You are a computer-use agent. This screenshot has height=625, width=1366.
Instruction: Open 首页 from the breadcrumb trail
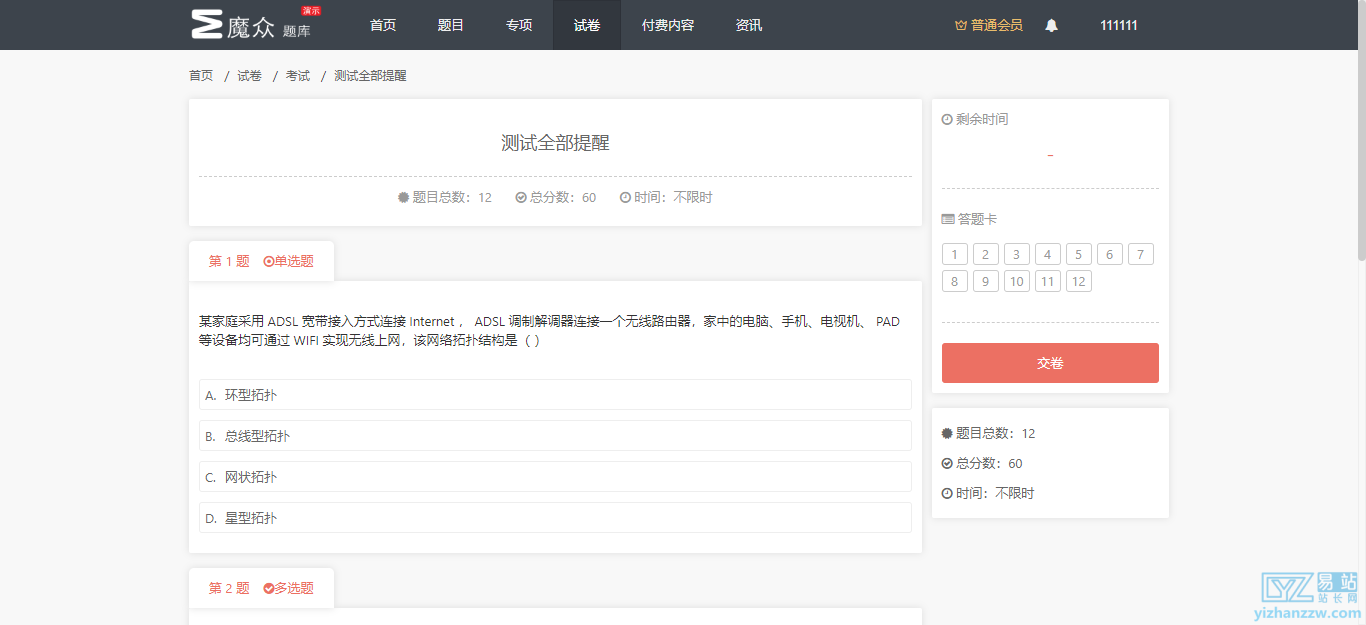click(x=200, y=75)
